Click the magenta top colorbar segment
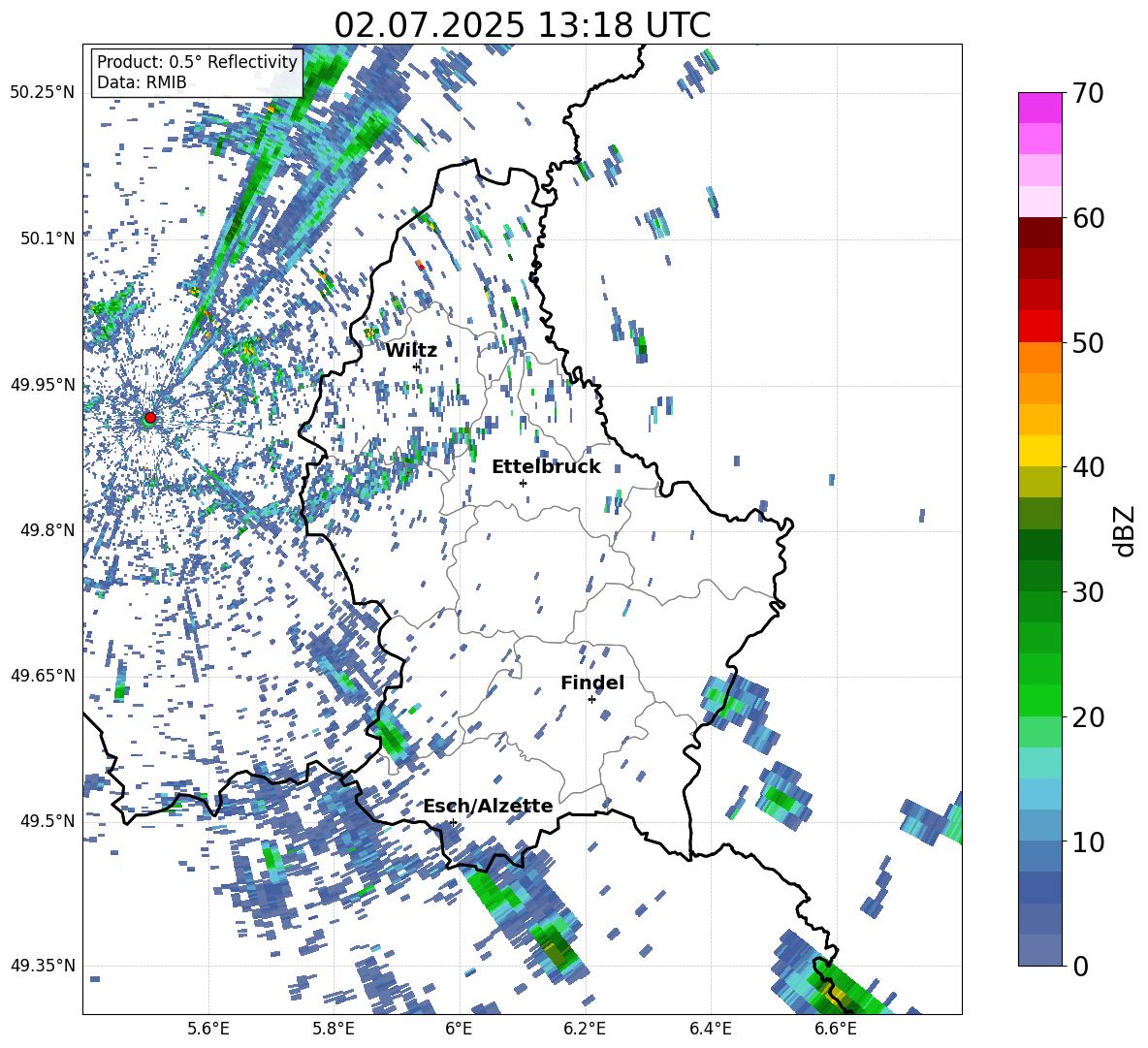 point(1039,108)
